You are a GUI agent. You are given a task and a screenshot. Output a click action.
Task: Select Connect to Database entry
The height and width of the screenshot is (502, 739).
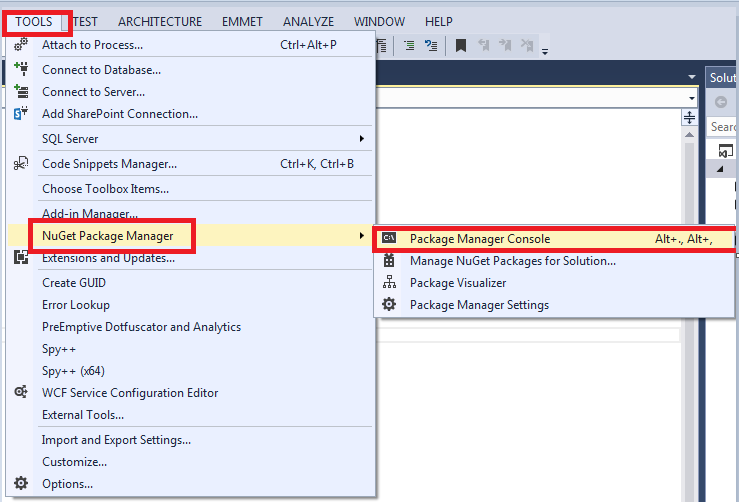point(191,70)
